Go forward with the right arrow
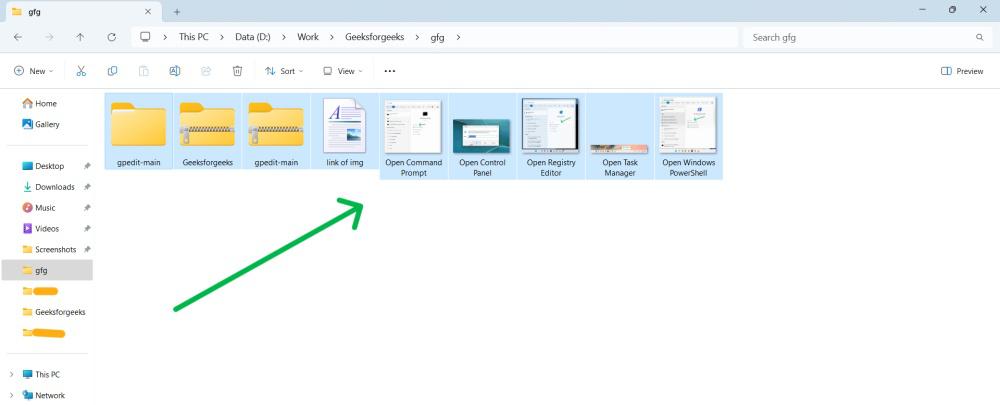 [x=49, y=37]
